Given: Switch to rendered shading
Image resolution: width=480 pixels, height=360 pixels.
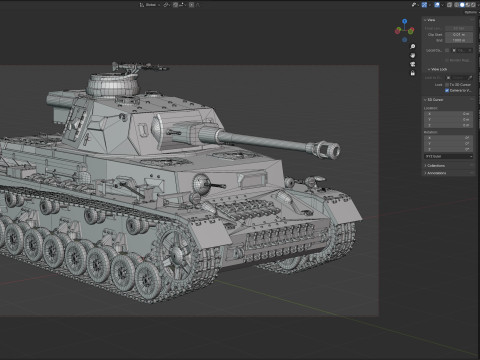Looking at the screenshot, I should (473, 5).
